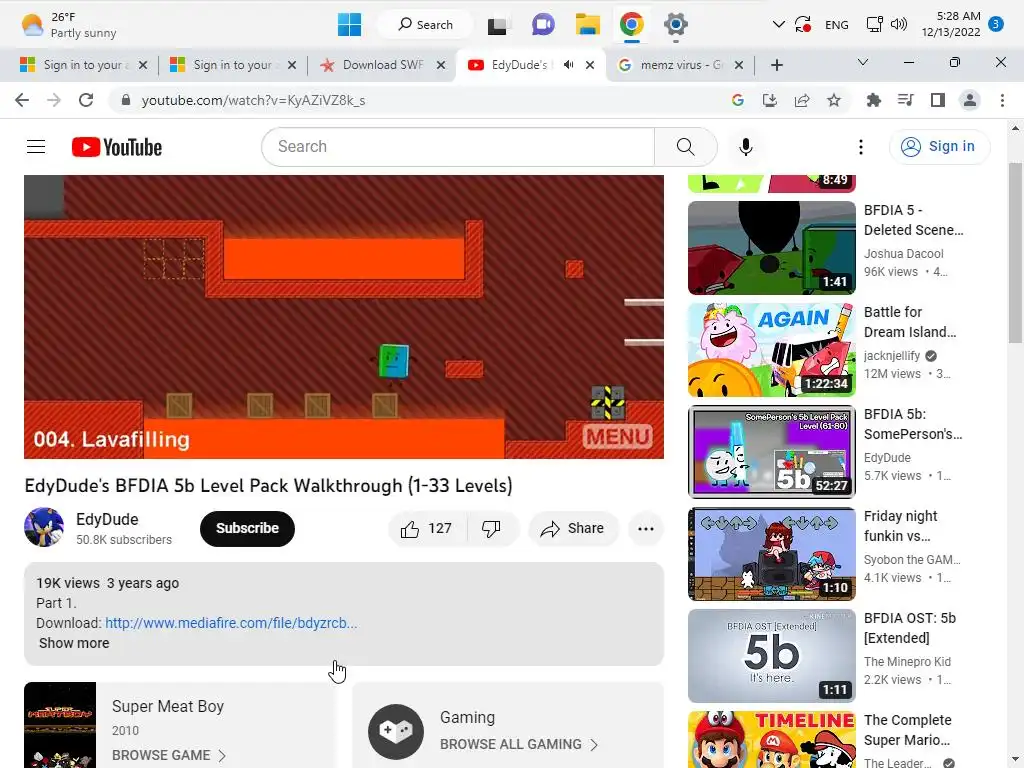Open File Explorer from taskbar
Viewport: 1024px width, 768px height.
click(588, 25)
